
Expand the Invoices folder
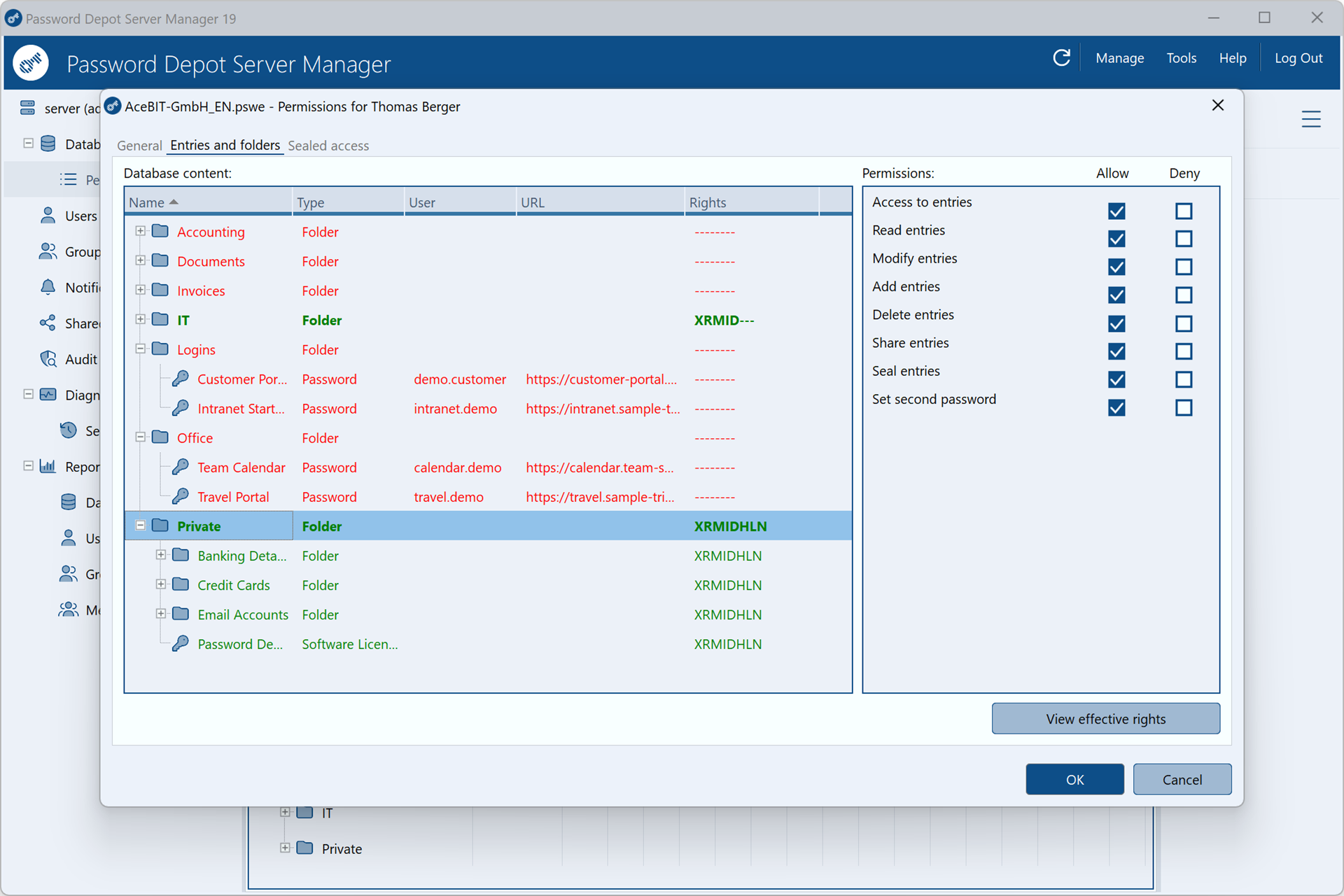tap(141, 290)
